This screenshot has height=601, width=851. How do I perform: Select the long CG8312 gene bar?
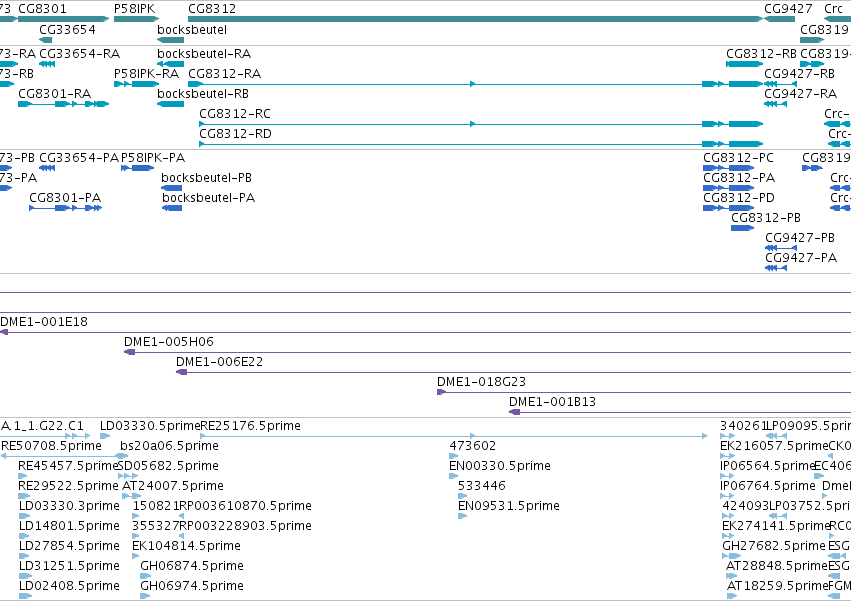point(475,19)
